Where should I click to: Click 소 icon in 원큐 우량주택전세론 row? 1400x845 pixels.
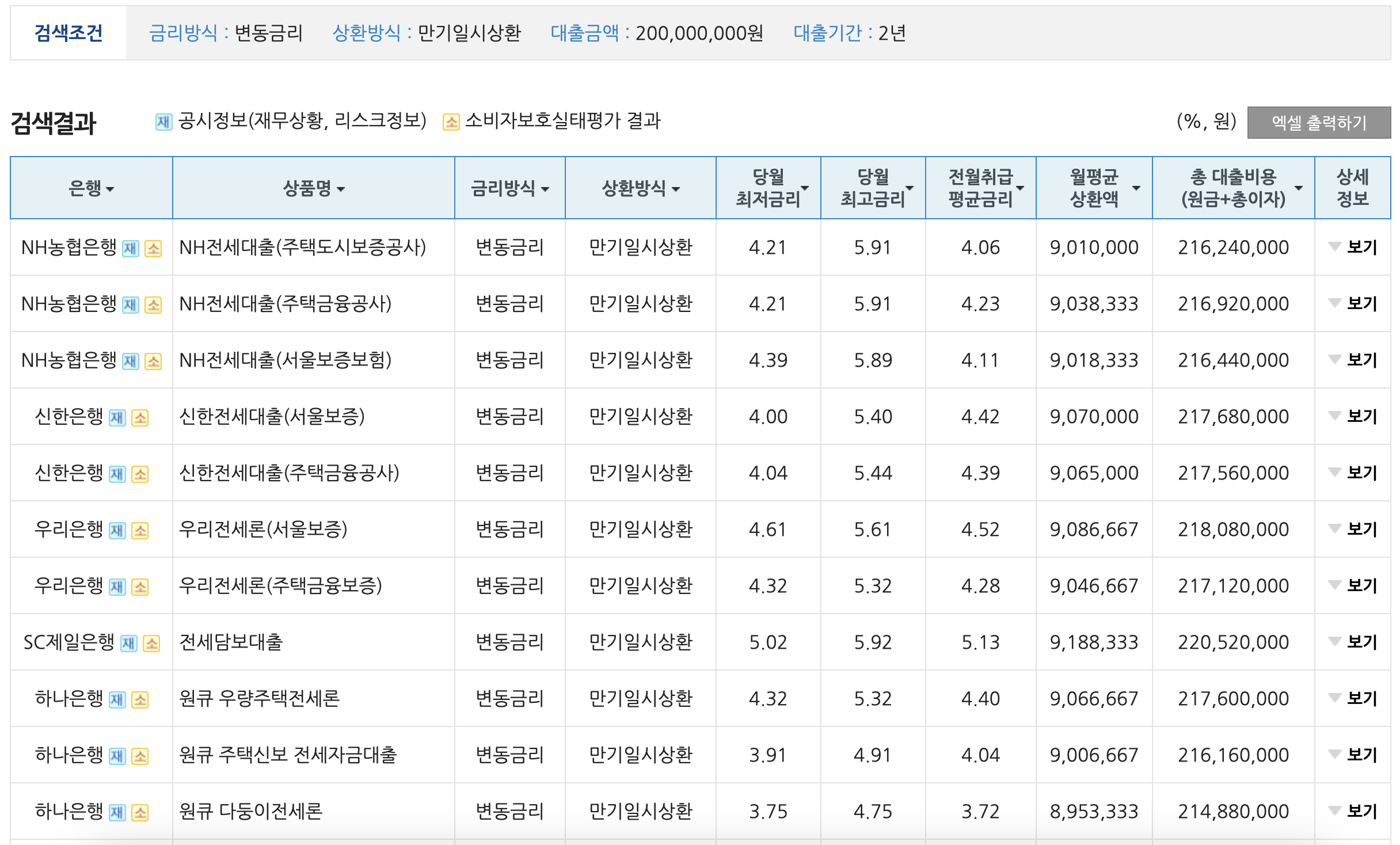click(140, 700)
